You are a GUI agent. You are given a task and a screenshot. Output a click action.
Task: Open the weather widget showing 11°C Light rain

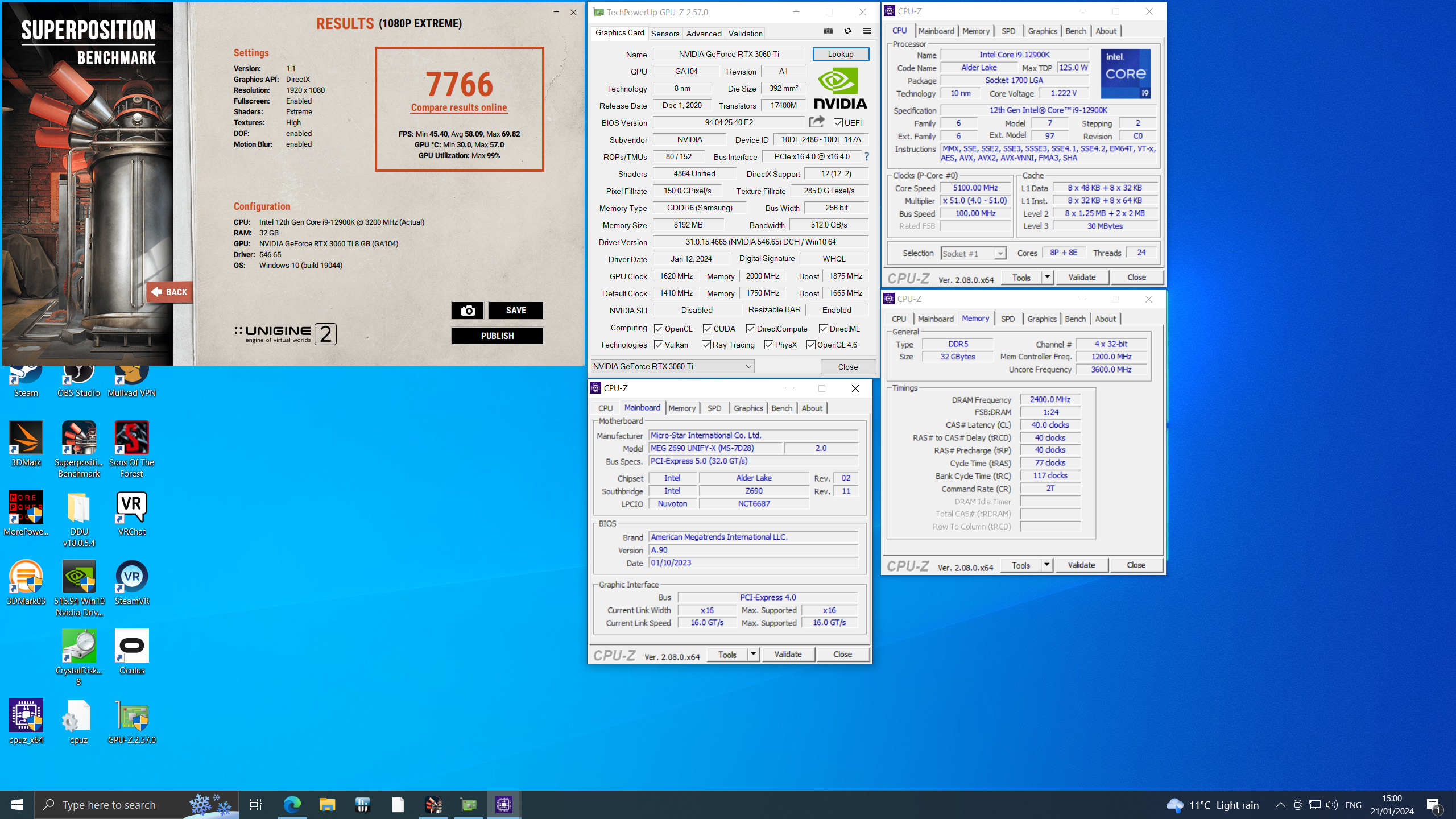[1213, 805]
